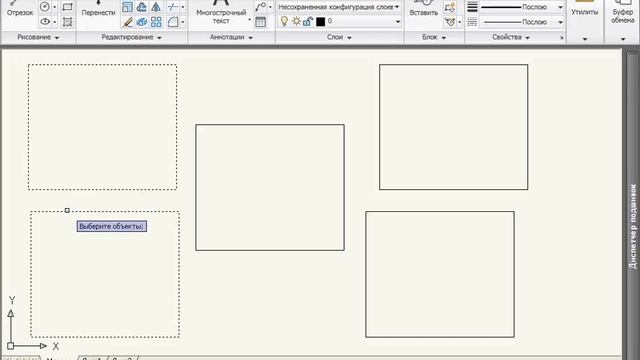Open the thin-line Послою linetype dropdown
Image resolution: width=640 pixels, height=360 pixels.
[522, 22]
